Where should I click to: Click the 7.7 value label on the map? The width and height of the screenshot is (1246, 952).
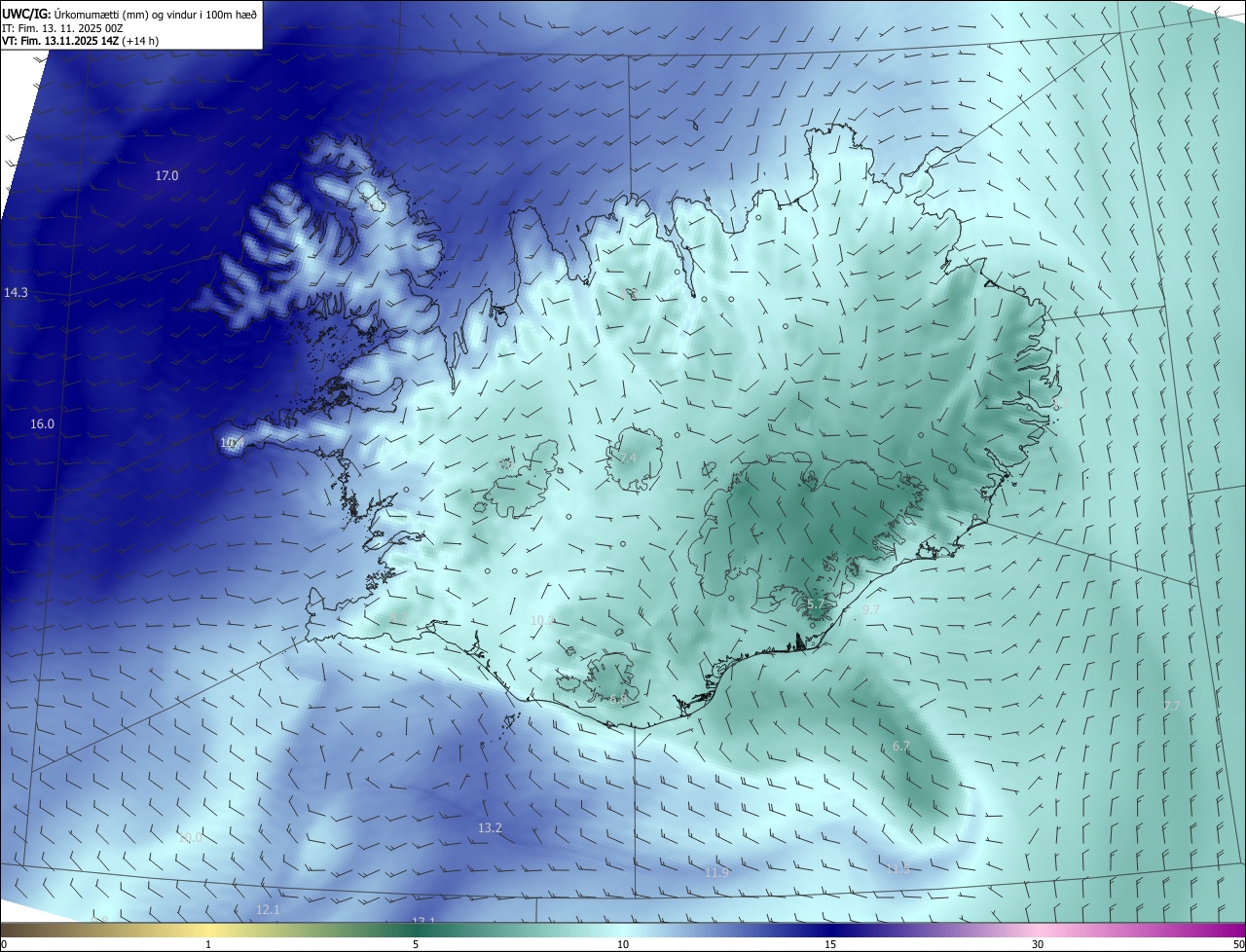click(x=1171, y=705)
